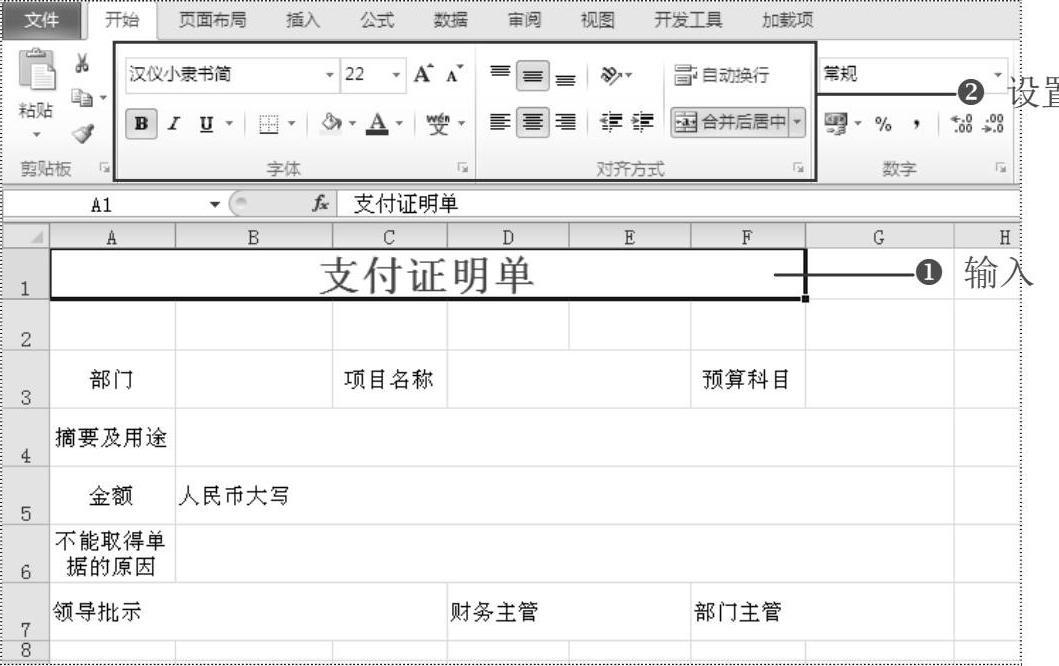This screenshot has height=666, width=1059.
Task: Switch to 加载项 tab
Action: (787, 20)
